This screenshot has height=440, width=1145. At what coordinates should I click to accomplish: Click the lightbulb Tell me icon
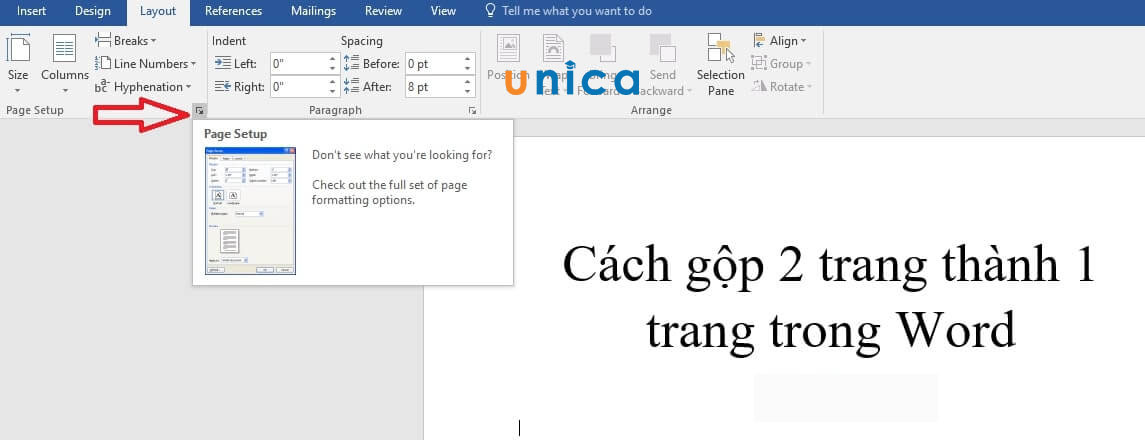(x=491, y=11)
